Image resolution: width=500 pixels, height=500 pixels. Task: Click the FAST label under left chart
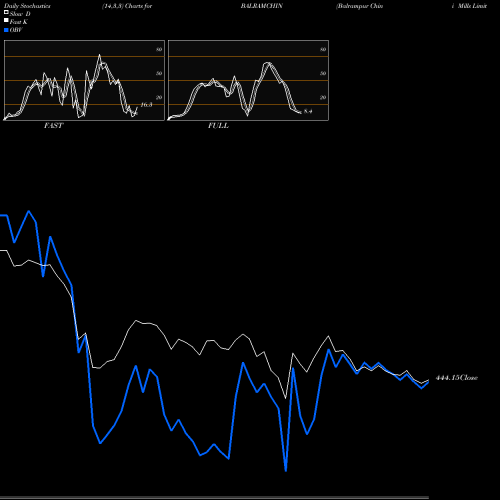[53, 126]
